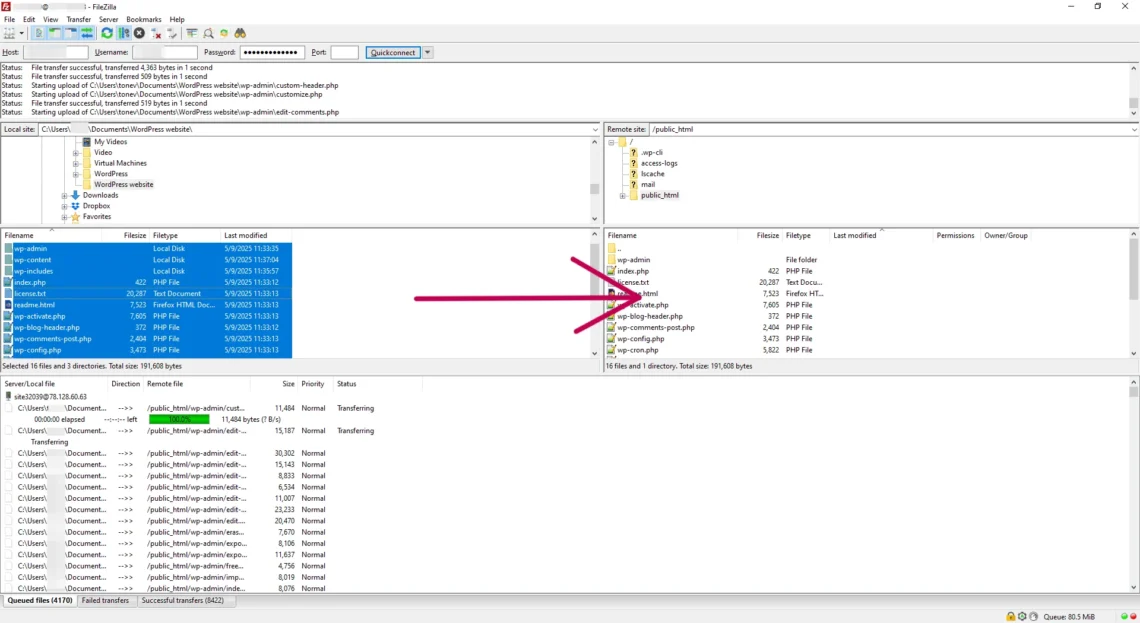Open the local site path dropdown

pyautogui.click(x=593, y=129)
